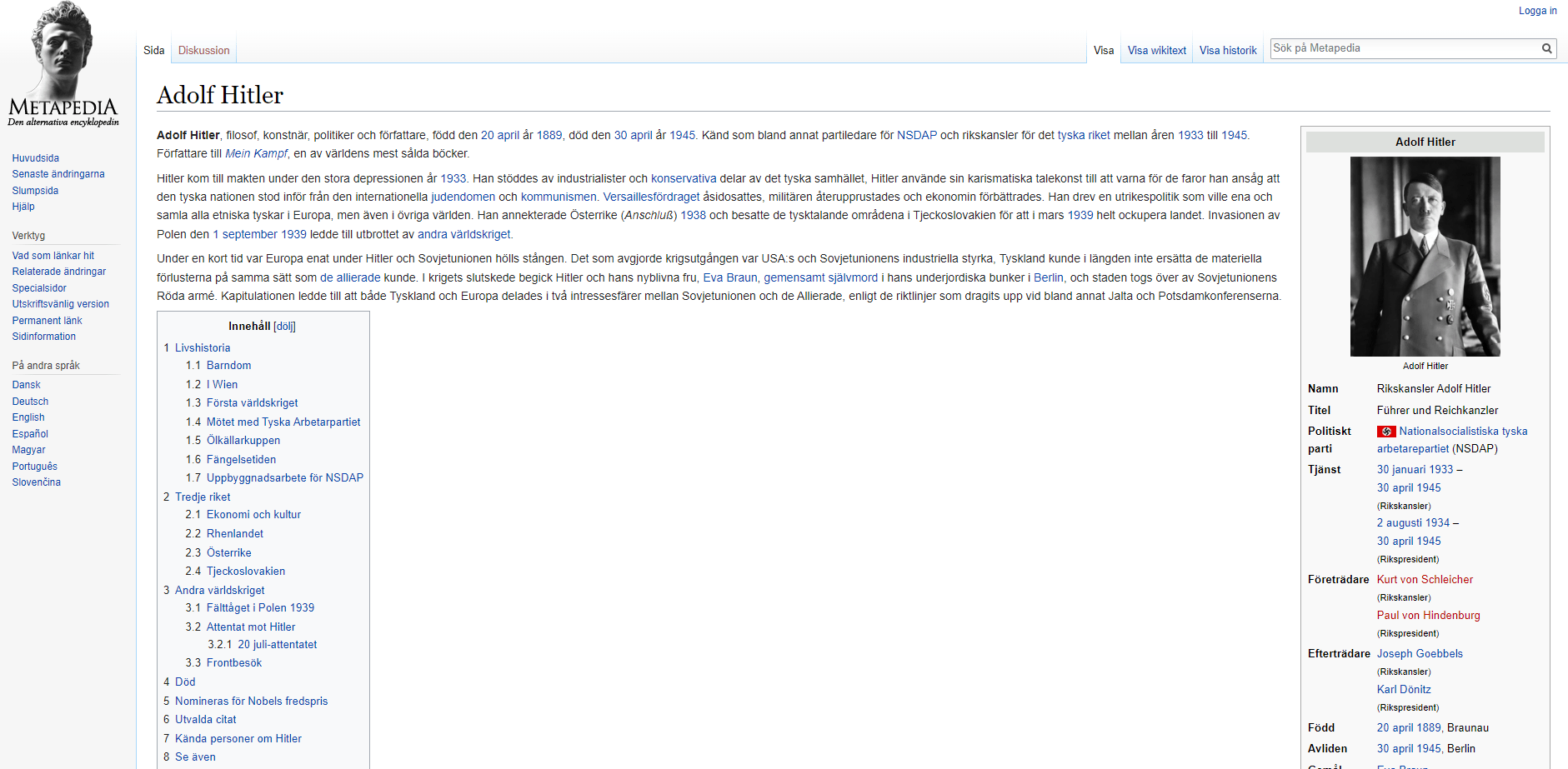Open Senaste ändringarna in the sidebar
1568x769 pixels.
[58, 174]
